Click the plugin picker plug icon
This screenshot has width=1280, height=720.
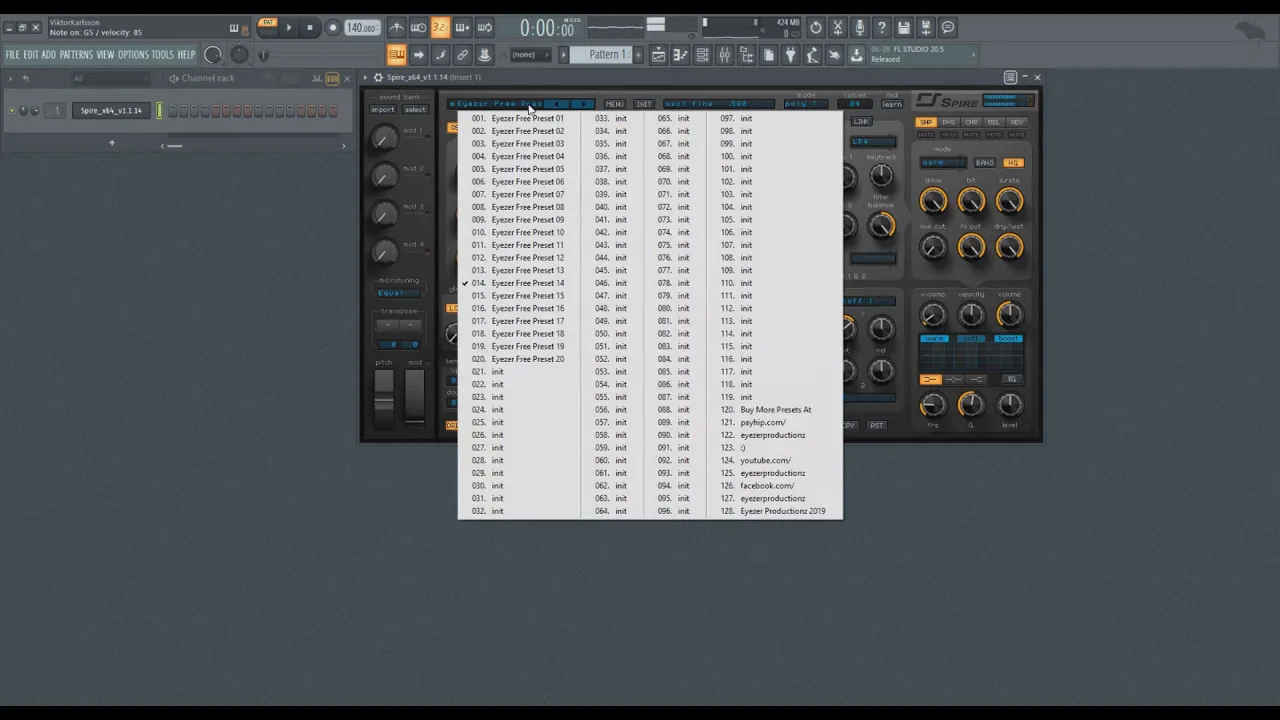(791, 55)
